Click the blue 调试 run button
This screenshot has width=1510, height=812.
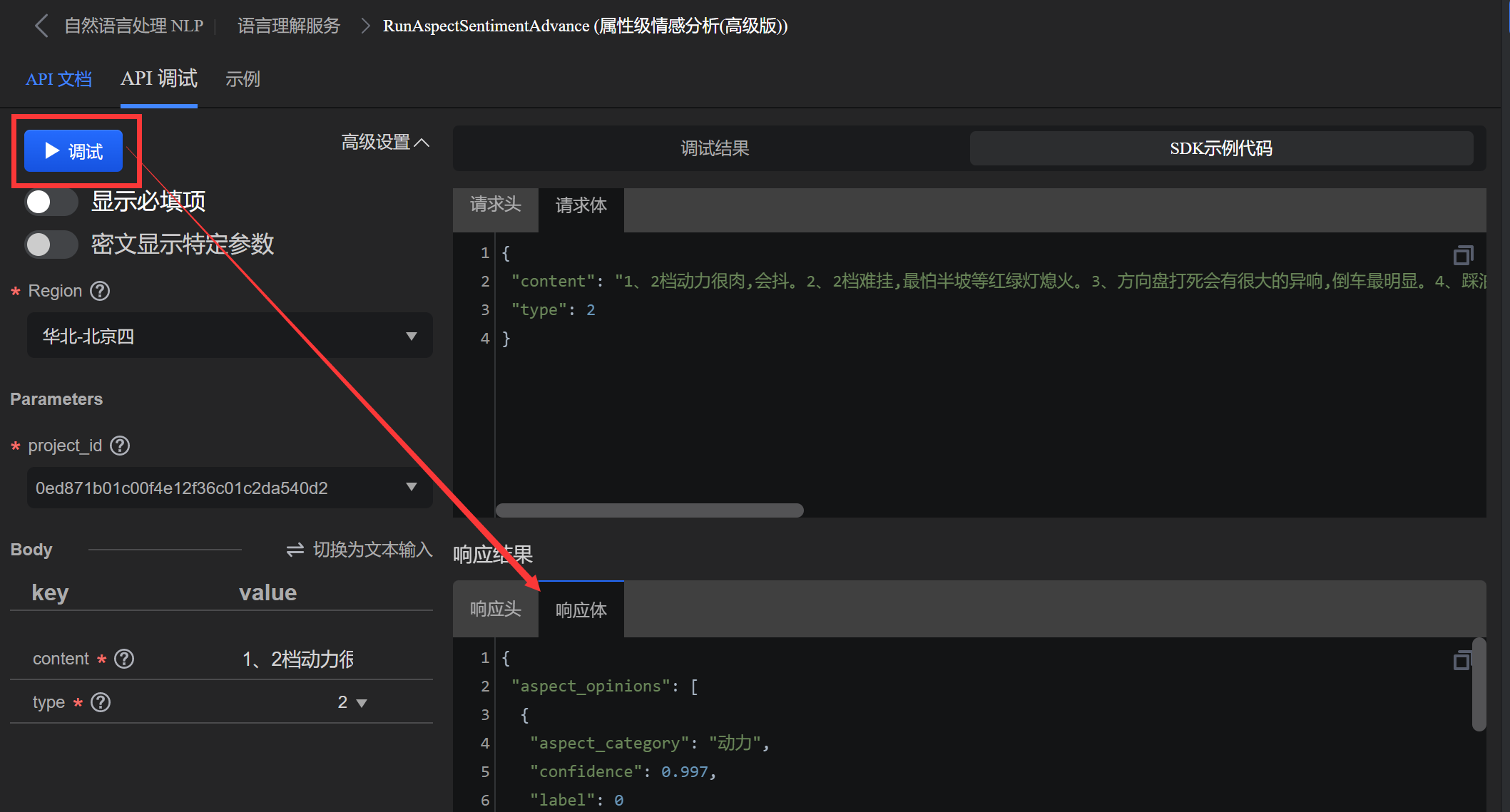(x=73, y=151)
